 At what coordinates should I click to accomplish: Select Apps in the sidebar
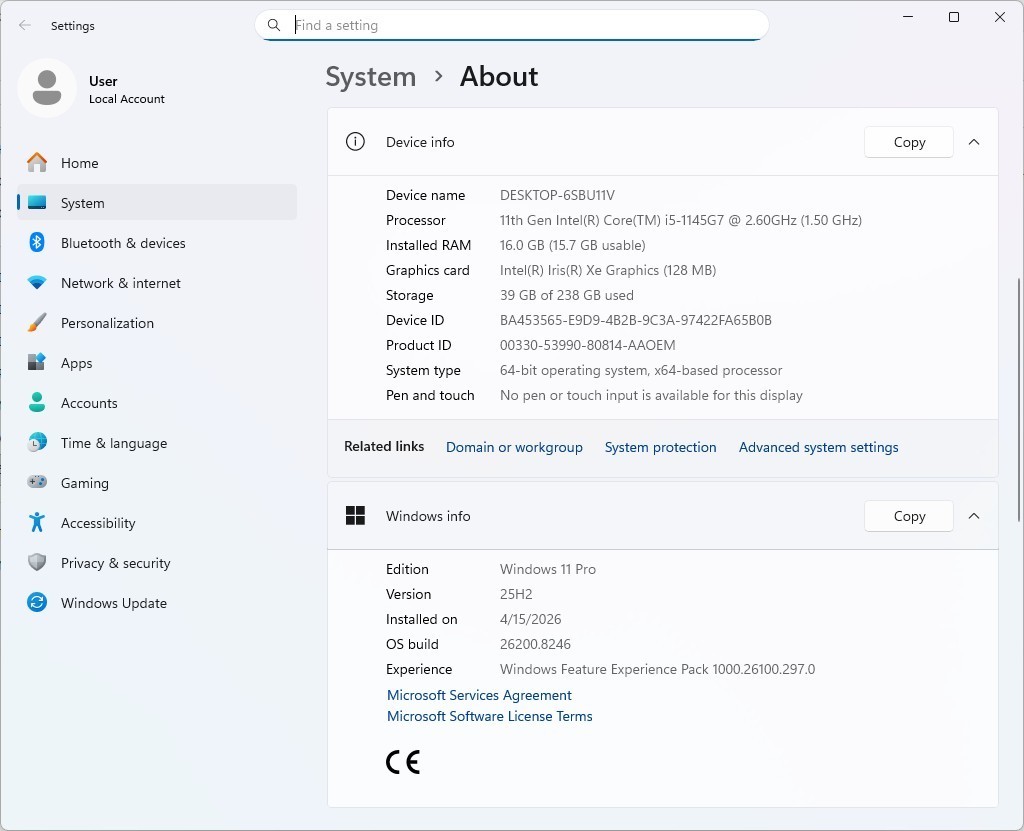[157, 363]
